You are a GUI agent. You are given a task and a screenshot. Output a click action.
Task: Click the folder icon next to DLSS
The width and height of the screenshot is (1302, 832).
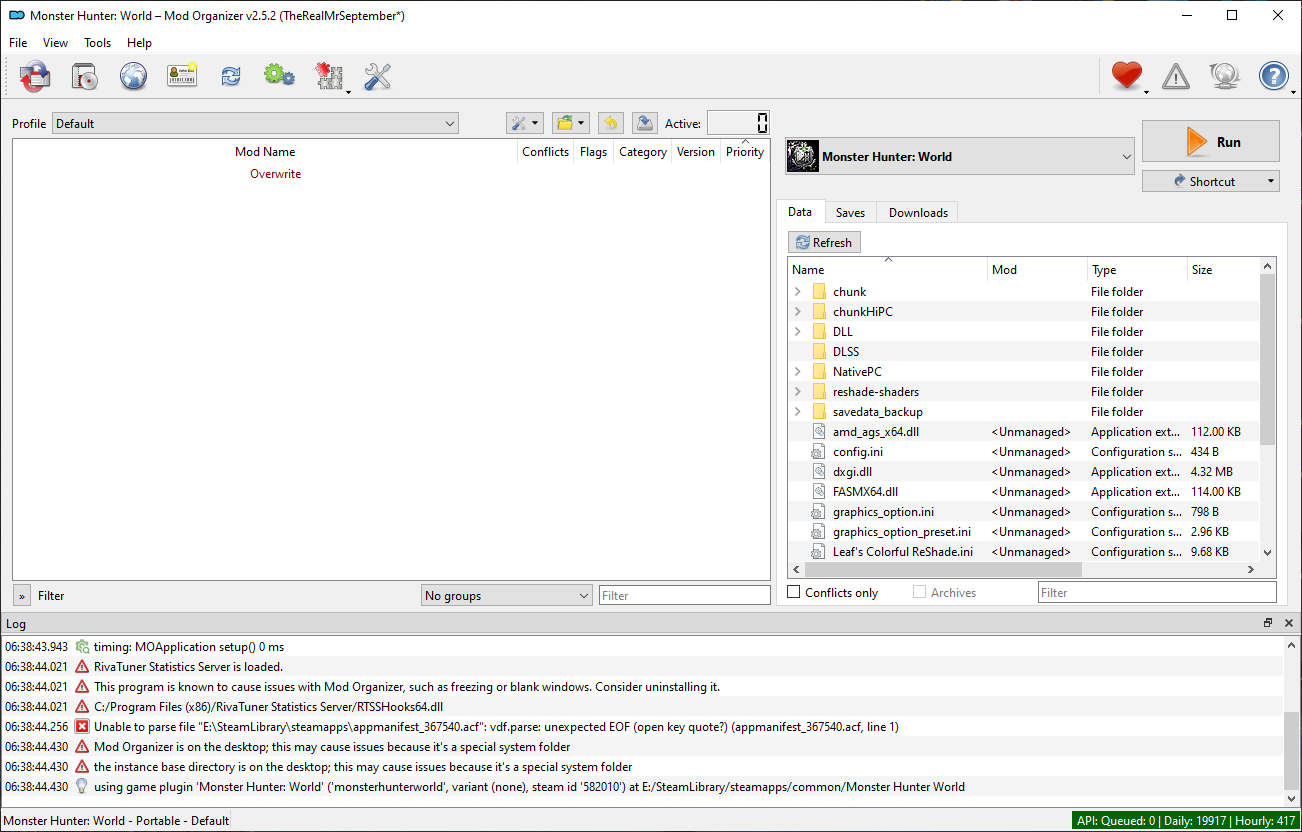click(820, 352)
